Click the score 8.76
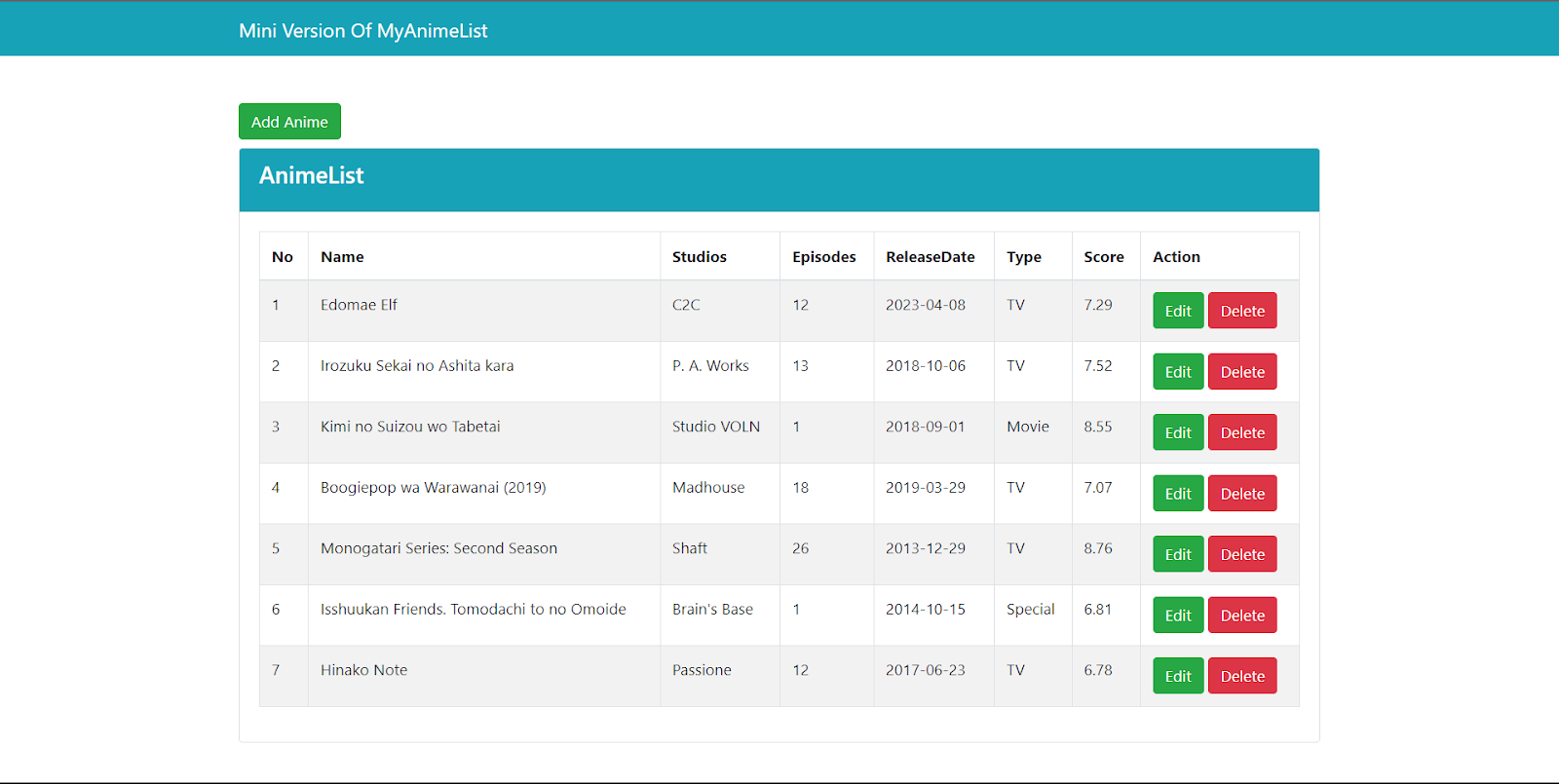The image size is (1559, 784). coord(1098,548)
